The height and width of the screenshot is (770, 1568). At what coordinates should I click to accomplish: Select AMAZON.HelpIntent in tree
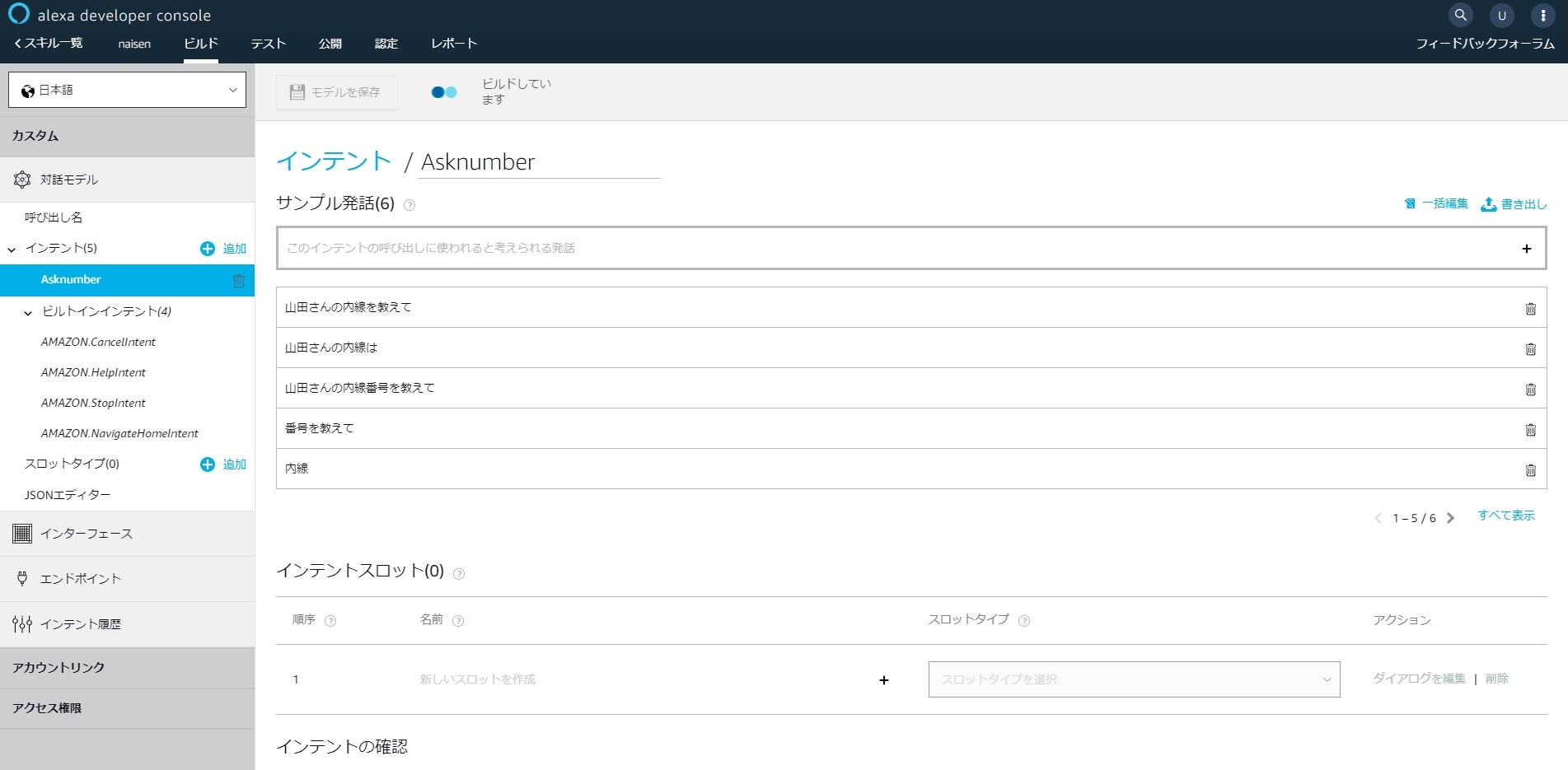[x=93, y=372]
